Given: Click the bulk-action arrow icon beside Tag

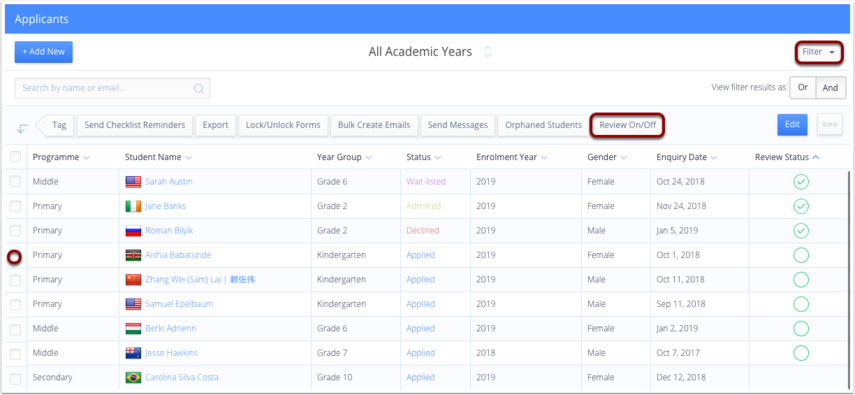Looking at the screenshot, I should click(22, 129).
